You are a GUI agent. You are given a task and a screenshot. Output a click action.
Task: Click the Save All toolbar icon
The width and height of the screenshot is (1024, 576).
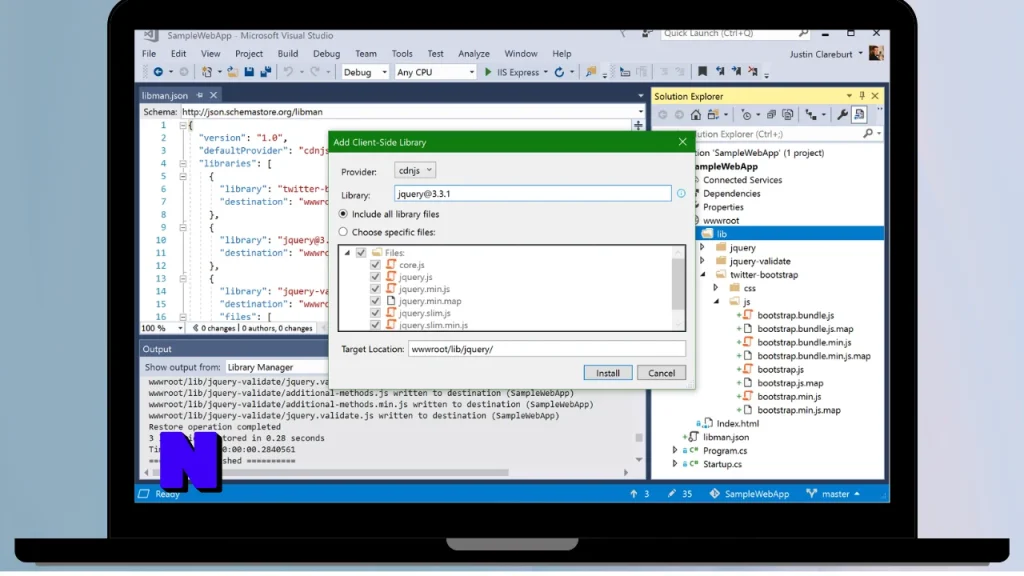pyautogui.click(x=265, y=72)
